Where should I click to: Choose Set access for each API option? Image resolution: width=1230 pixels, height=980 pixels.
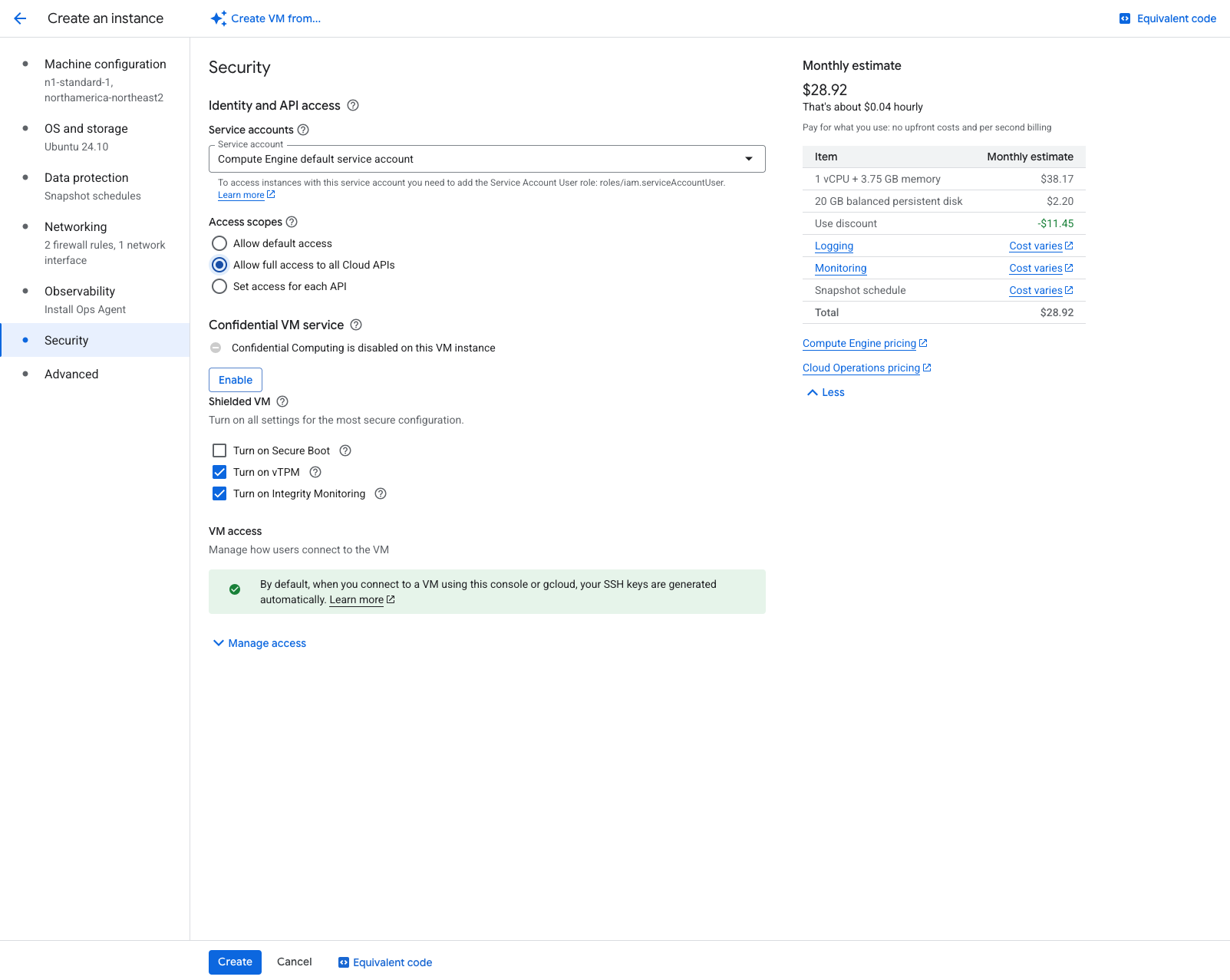(x=219, y=286)
